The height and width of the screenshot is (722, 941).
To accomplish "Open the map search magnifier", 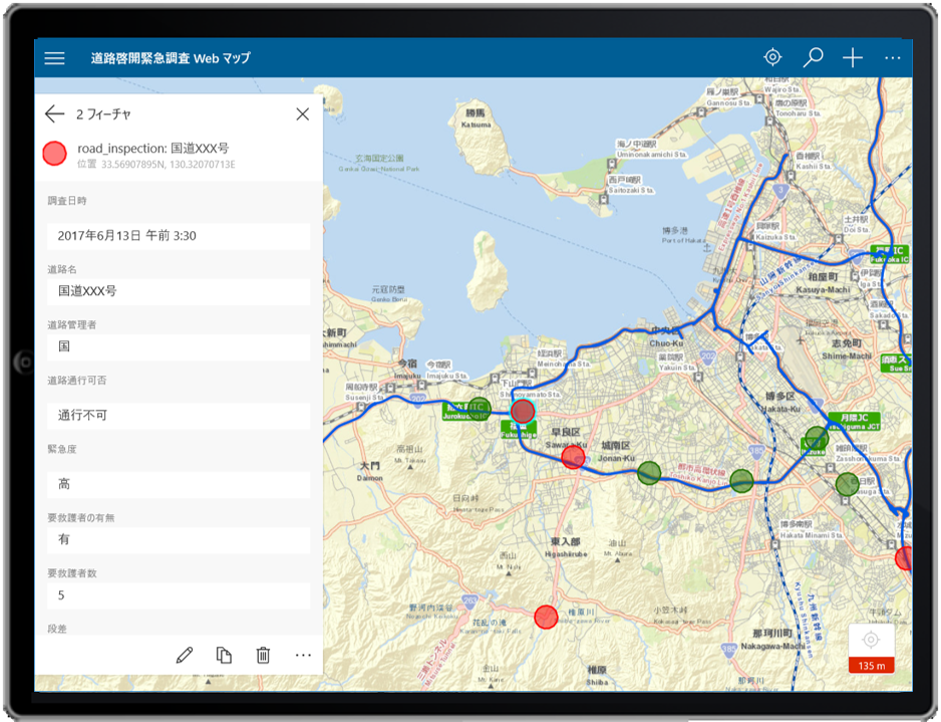I will tap(813, 57).
